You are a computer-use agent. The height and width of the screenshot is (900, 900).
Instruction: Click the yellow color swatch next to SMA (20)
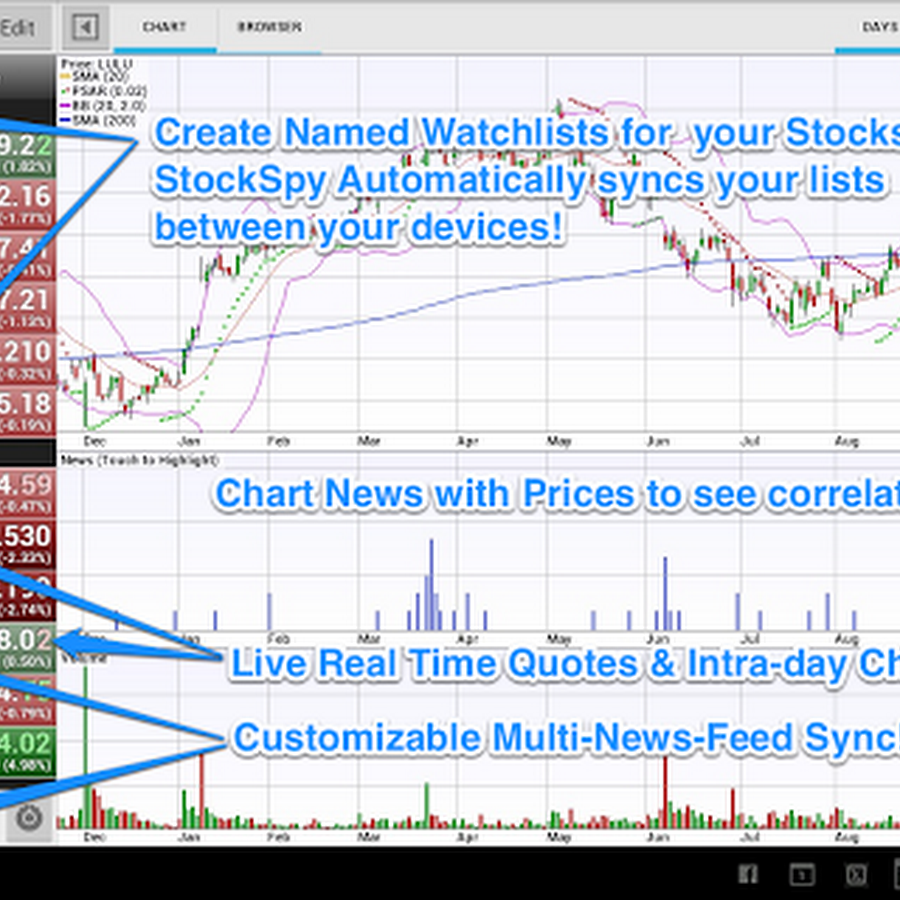(63, 76)
